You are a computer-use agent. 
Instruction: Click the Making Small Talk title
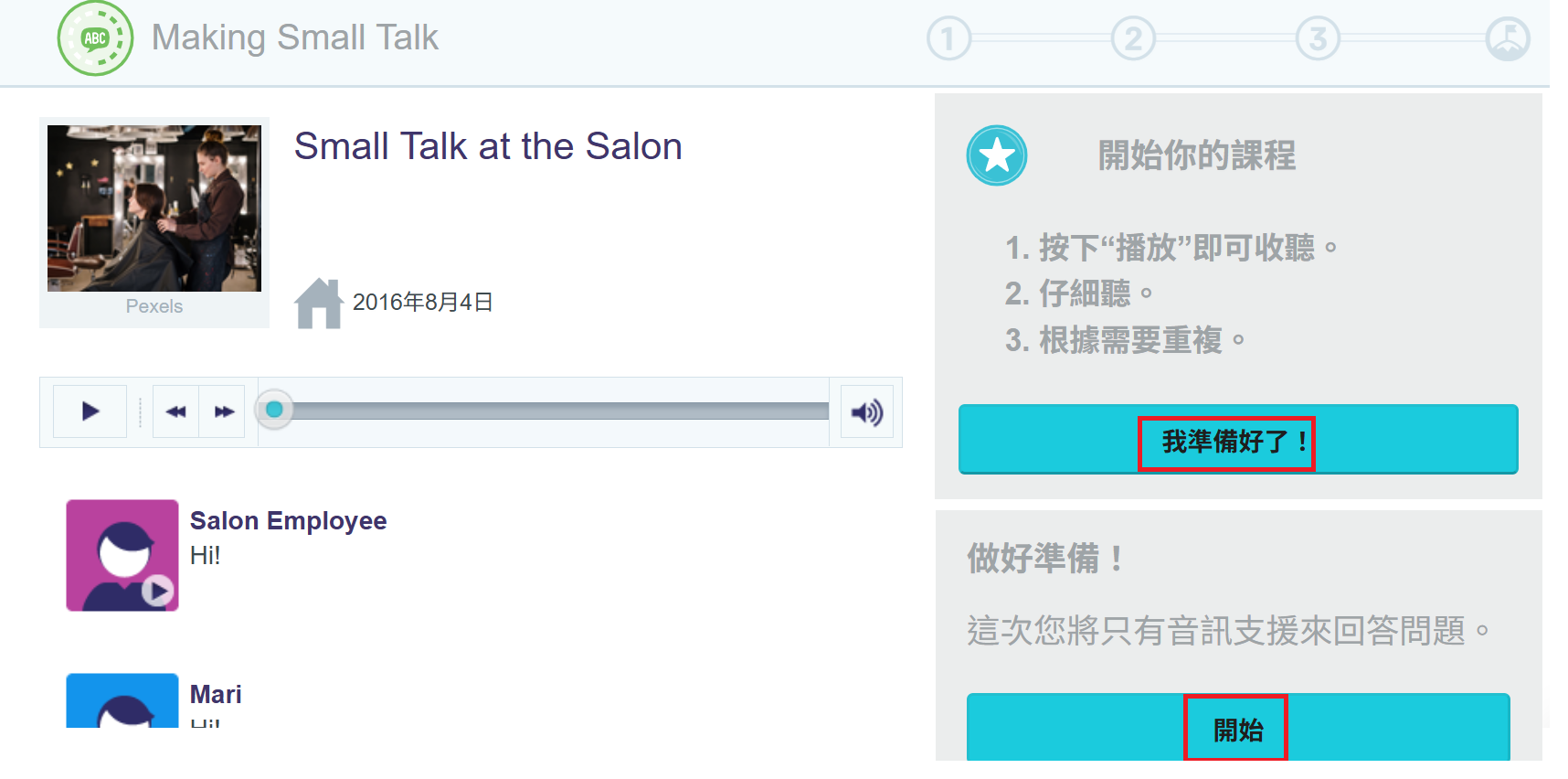click(x=294, y=37)
